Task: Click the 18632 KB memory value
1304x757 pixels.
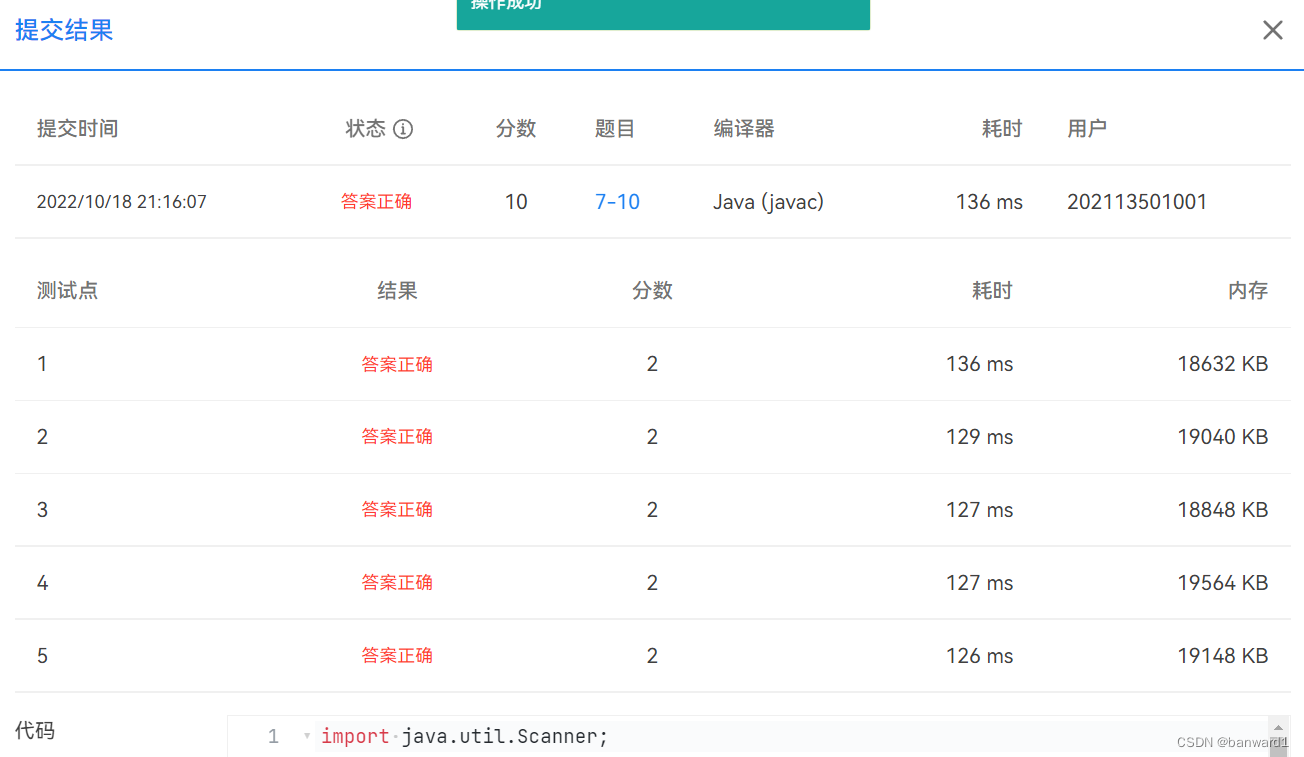Action: 1222,364
